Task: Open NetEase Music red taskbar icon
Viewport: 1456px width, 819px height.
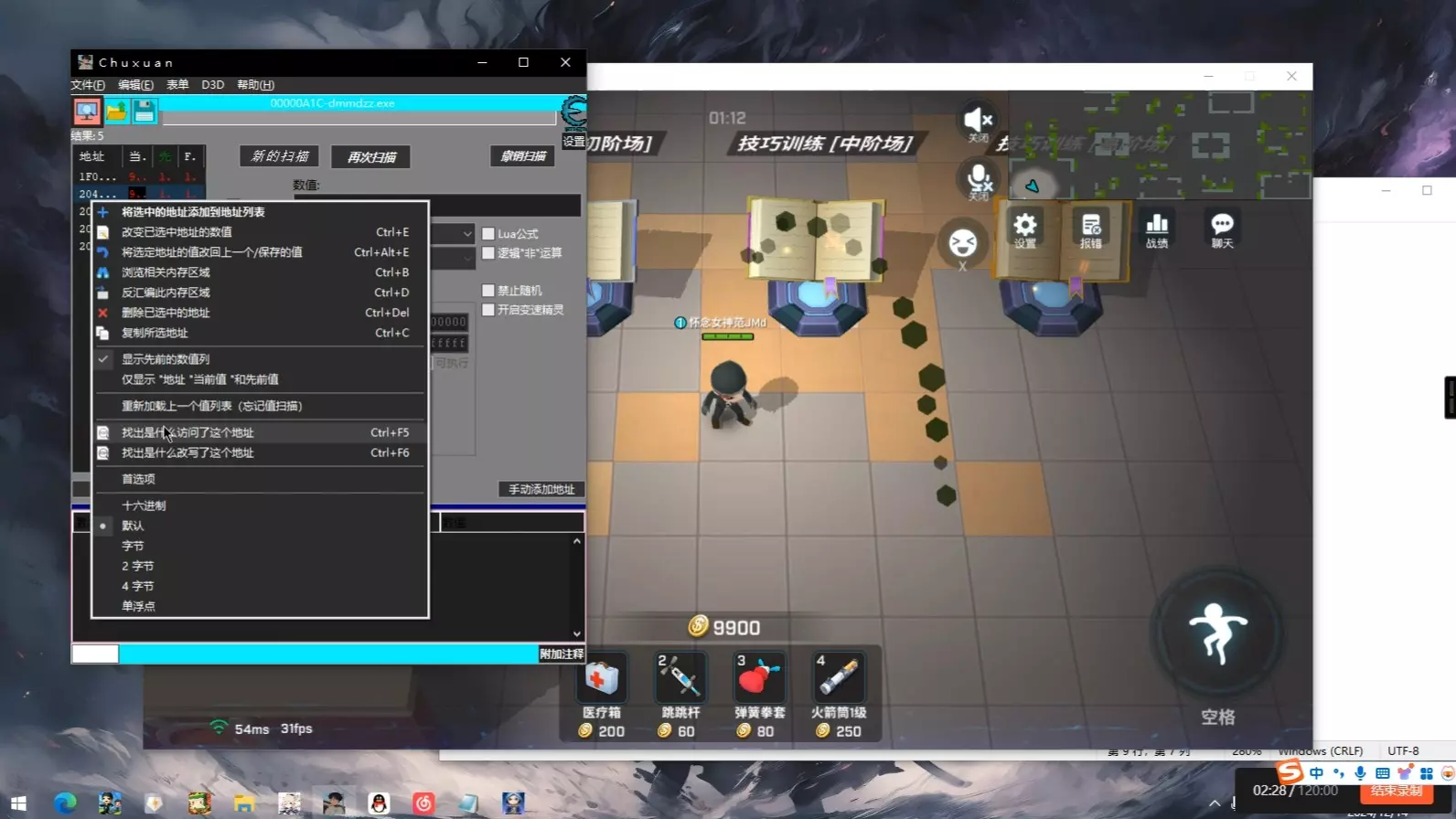Action: (x=423, y=803)
